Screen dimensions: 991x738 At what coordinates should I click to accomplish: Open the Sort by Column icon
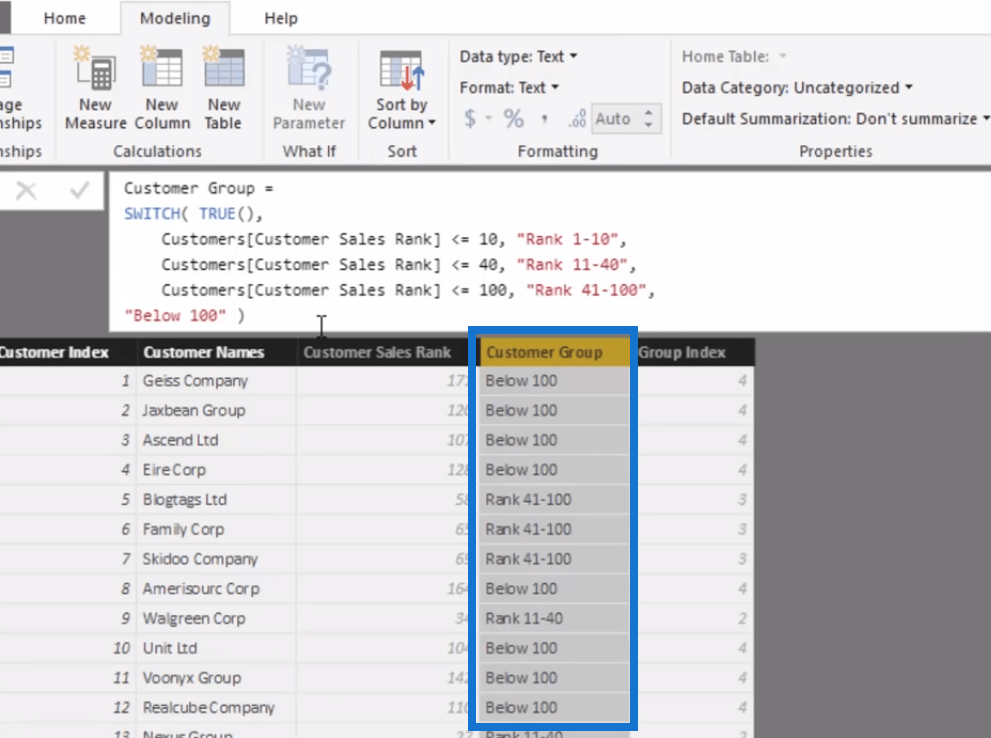[x=401, y=70]
